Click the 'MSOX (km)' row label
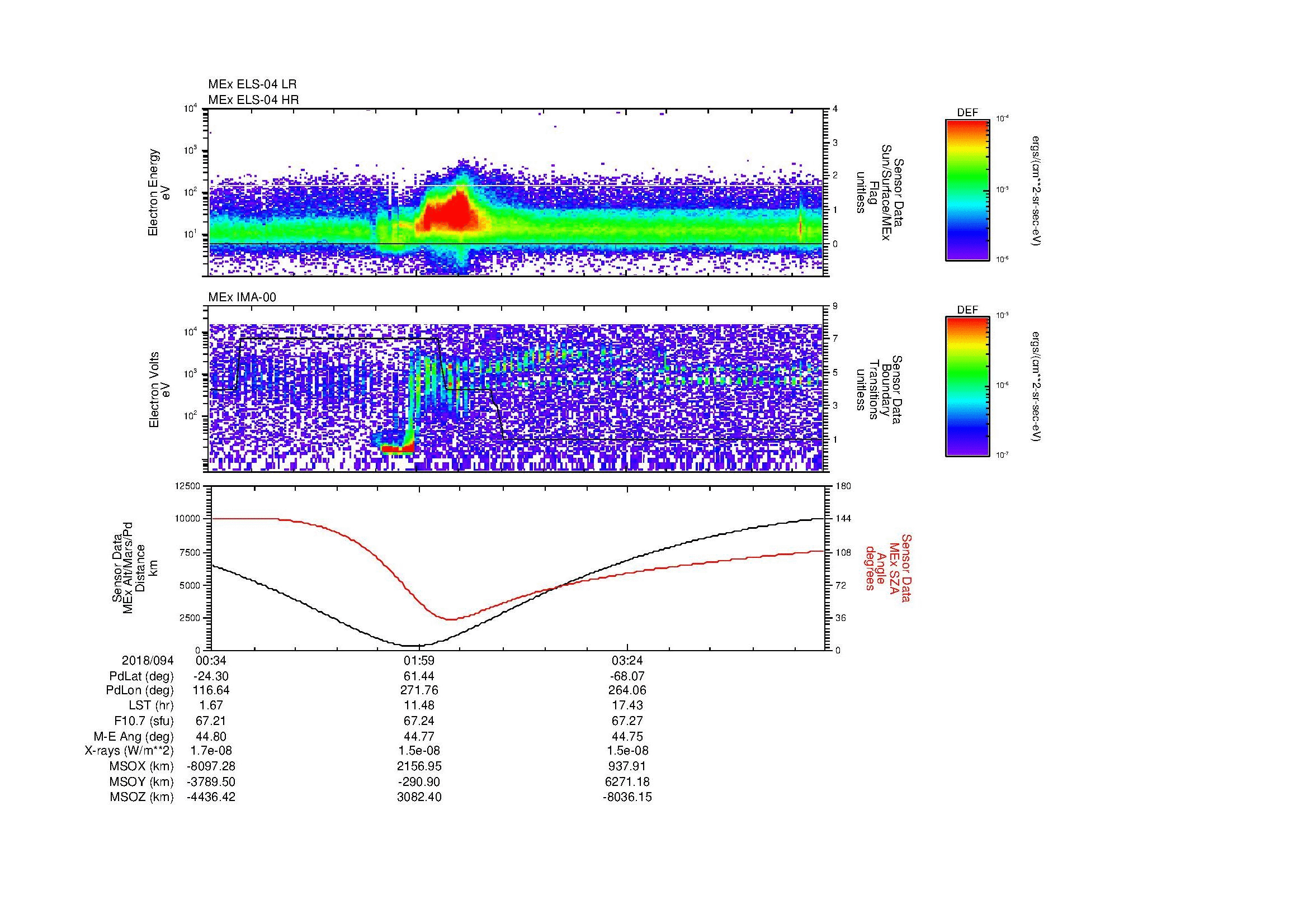This screenshot has height=924, width=1308. pos(141,766)
